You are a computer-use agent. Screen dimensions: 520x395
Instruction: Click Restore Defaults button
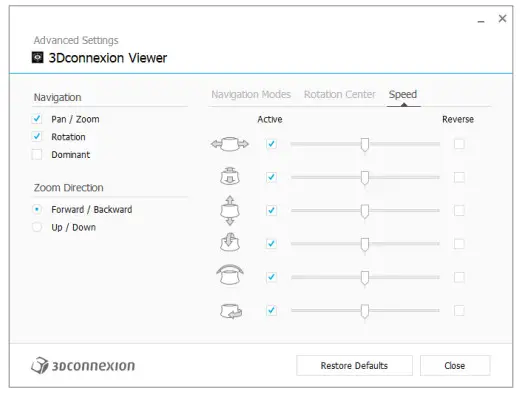(354, 365)
